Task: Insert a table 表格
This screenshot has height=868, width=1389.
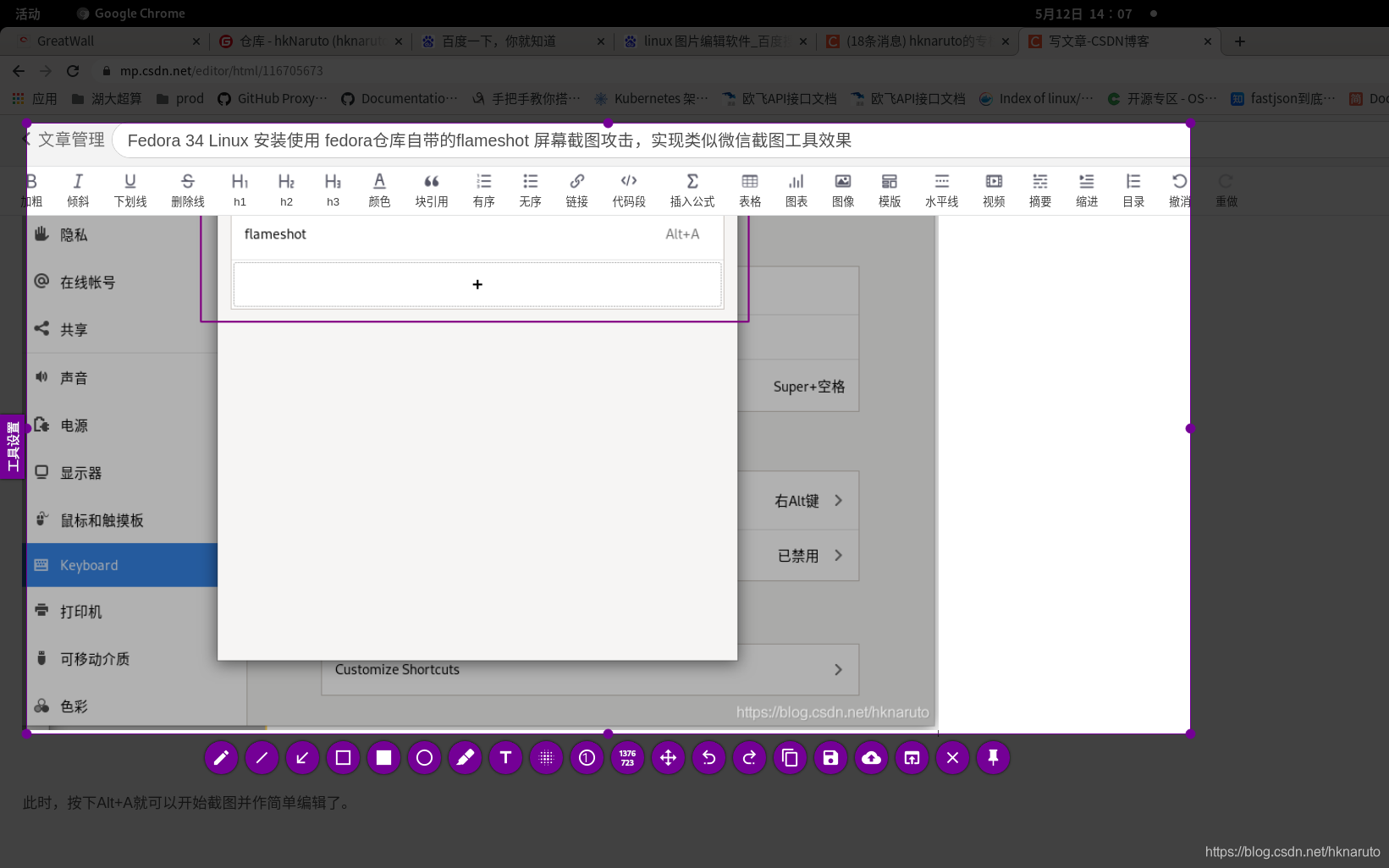Action: coord(750,190)
